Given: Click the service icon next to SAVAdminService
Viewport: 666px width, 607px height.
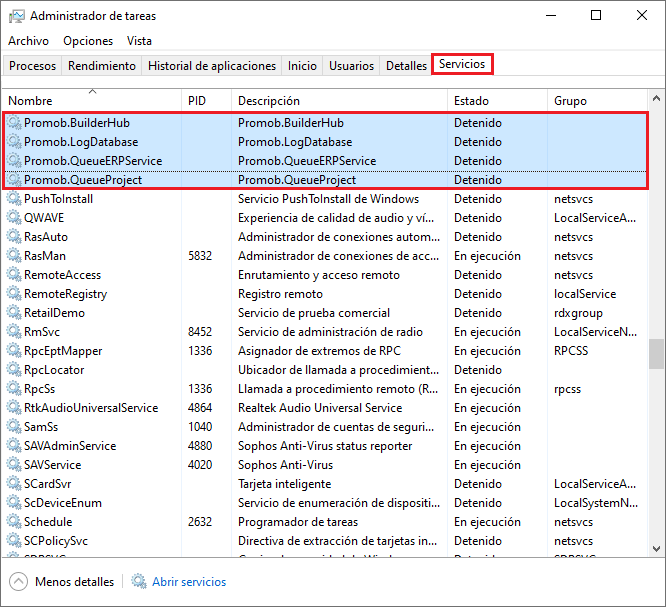Looking at the screenshot, I should (14, 446).
